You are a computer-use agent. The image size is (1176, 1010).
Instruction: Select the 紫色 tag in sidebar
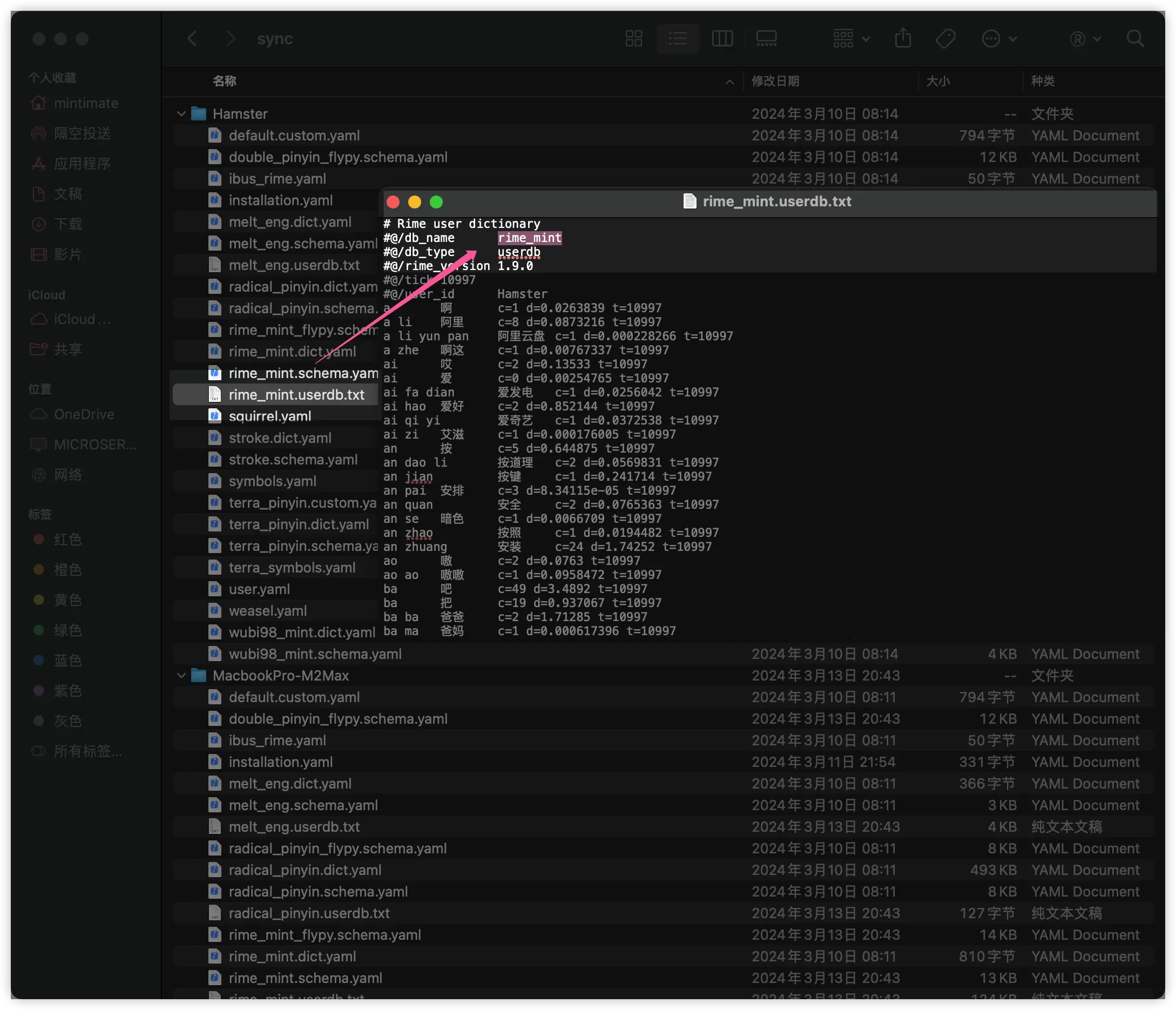click(x=67, y=690)
